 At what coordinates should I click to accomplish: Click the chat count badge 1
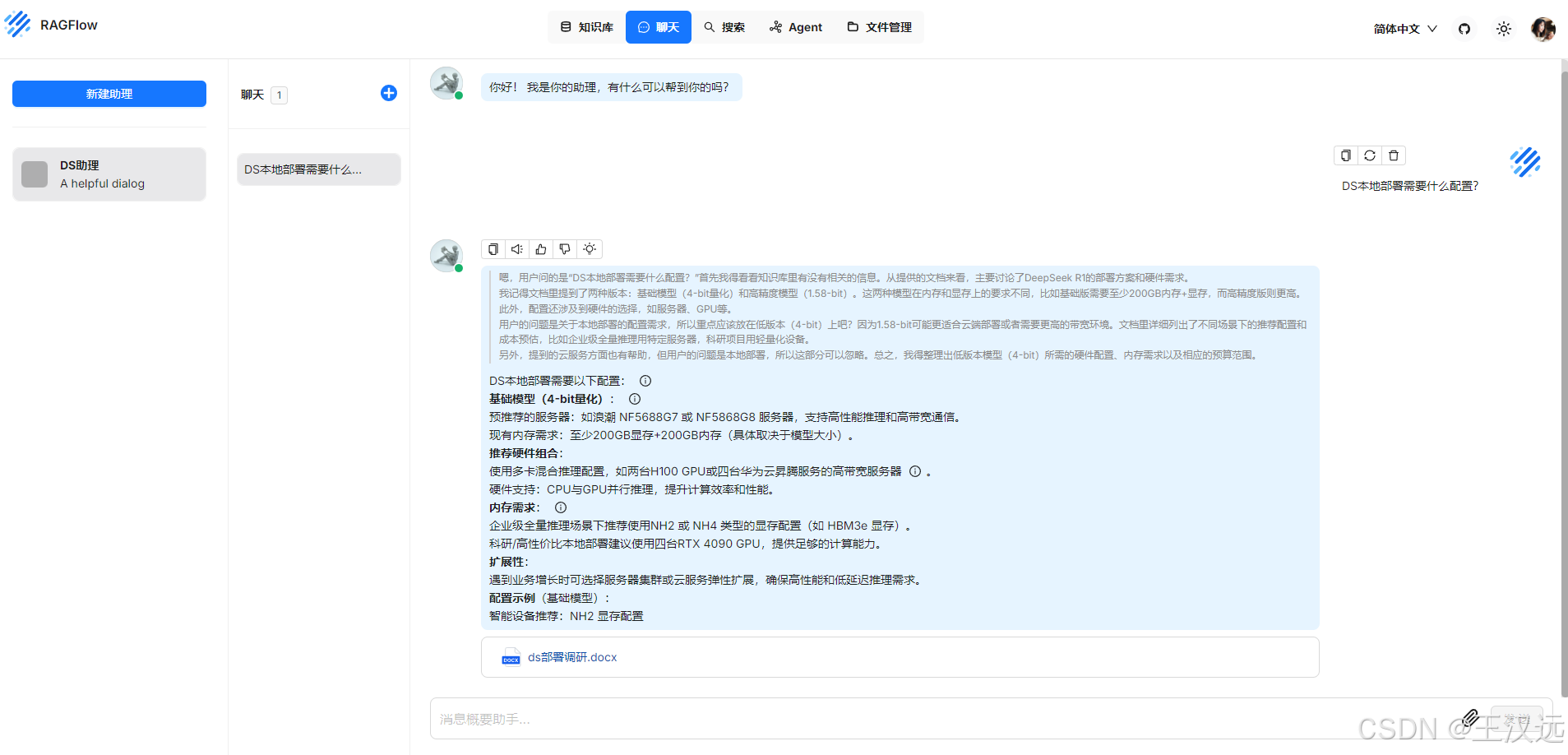pyautogui.click(x=280, y=95)
